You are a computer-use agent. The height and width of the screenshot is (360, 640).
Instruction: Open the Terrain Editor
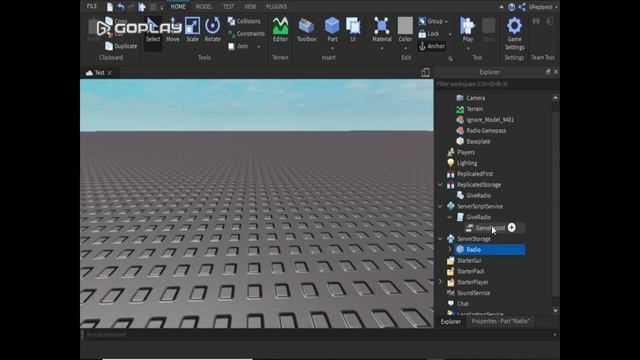280,29
